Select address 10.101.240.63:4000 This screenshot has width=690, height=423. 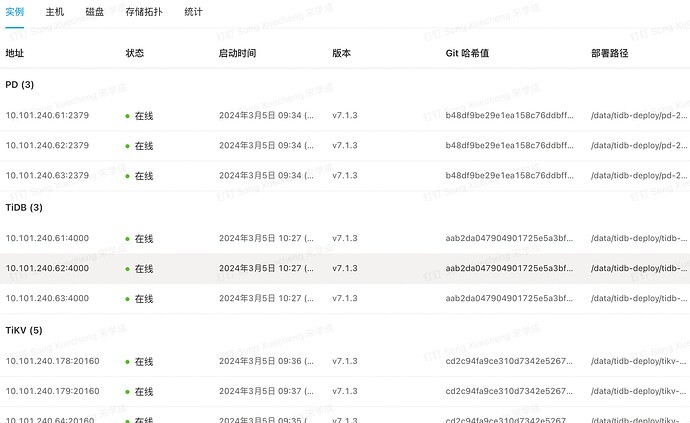click(x=47, y=298)
